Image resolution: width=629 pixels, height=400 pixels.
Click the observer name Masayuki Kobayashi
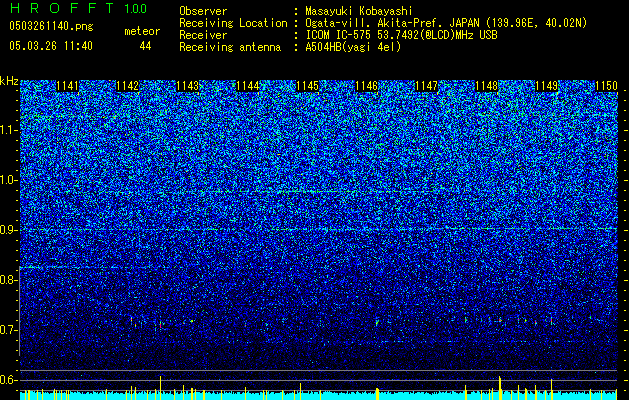click(x=359, y=11)
